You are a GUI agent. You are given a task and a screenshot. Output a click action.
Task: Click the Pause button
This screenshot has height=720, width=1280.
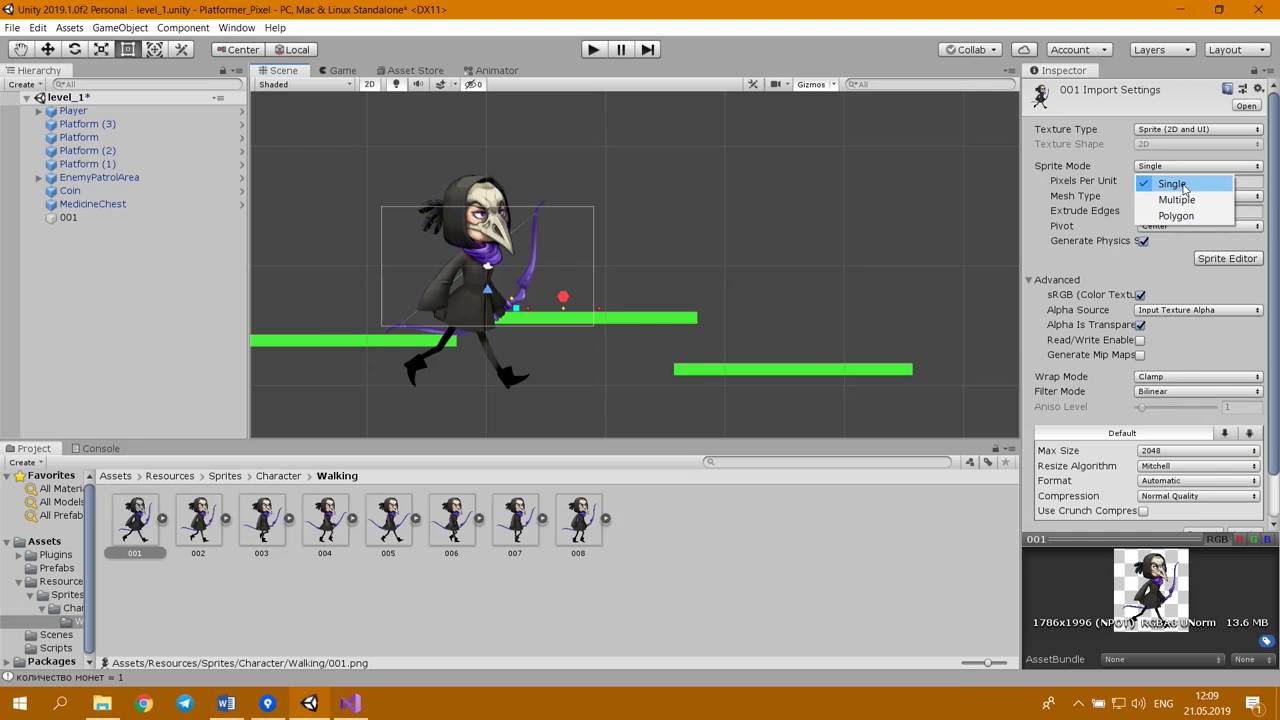[620, 49]
